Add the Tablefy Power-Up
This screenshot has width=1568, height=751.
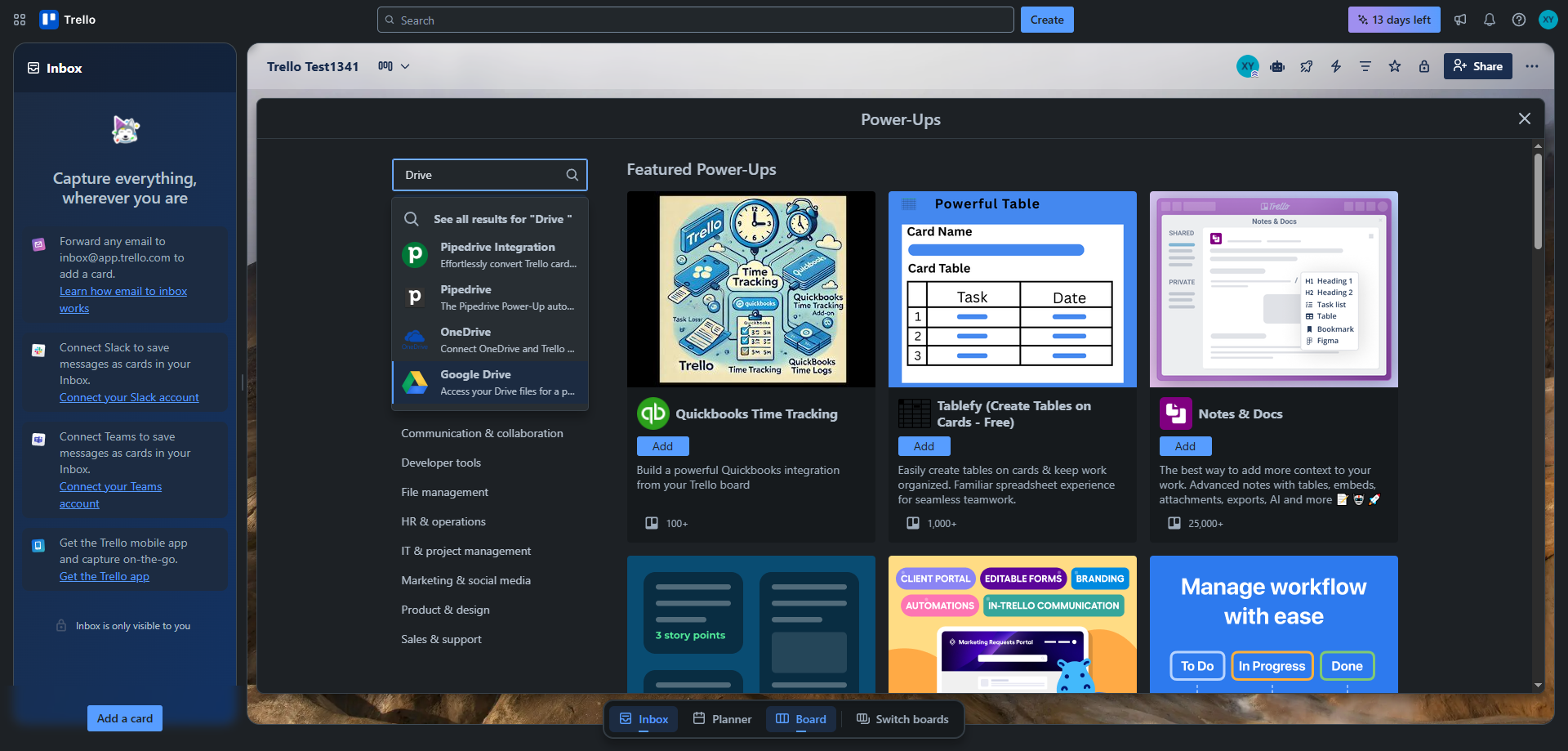click(x=924, y=446)
